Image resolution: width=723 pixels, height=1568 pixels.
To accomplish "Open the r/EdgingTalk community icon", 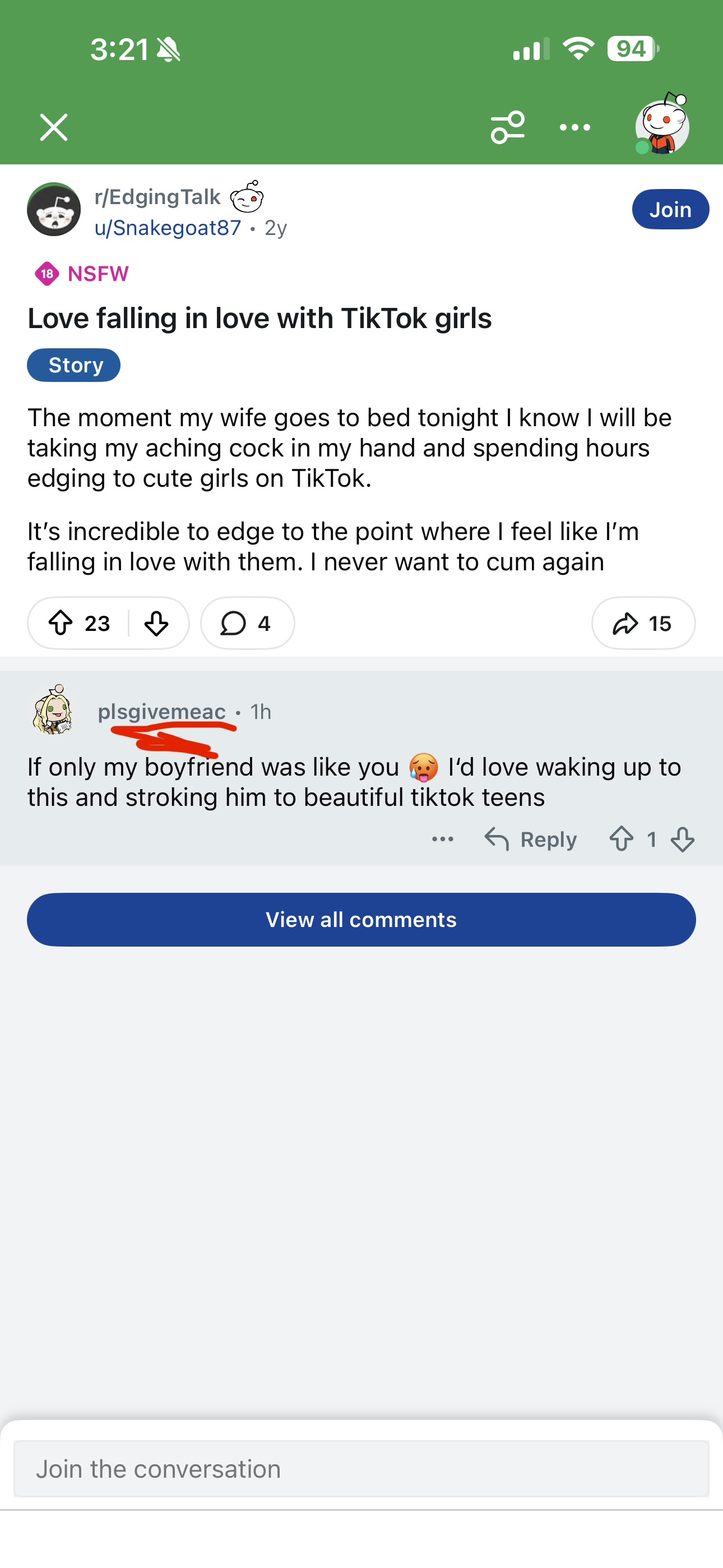I will point(54,209).
